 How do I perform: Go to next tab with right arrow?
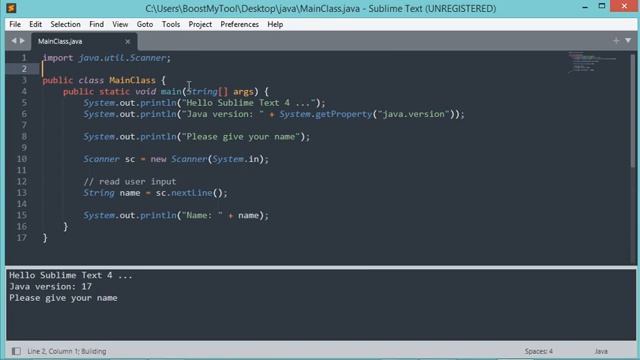coord(22,41)
